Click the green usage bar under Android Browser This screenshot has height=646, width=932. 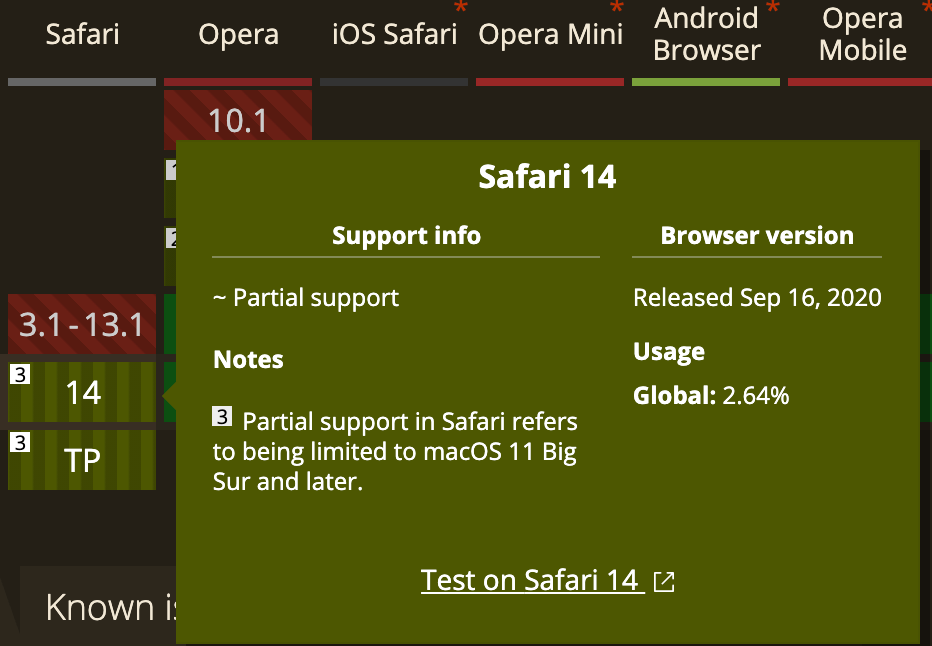pos(705,80)
